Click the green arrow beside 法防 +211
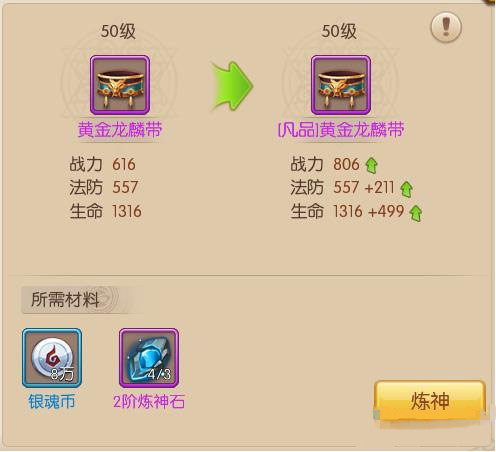This screenshot has height=452, width=496. coord(406,189)
